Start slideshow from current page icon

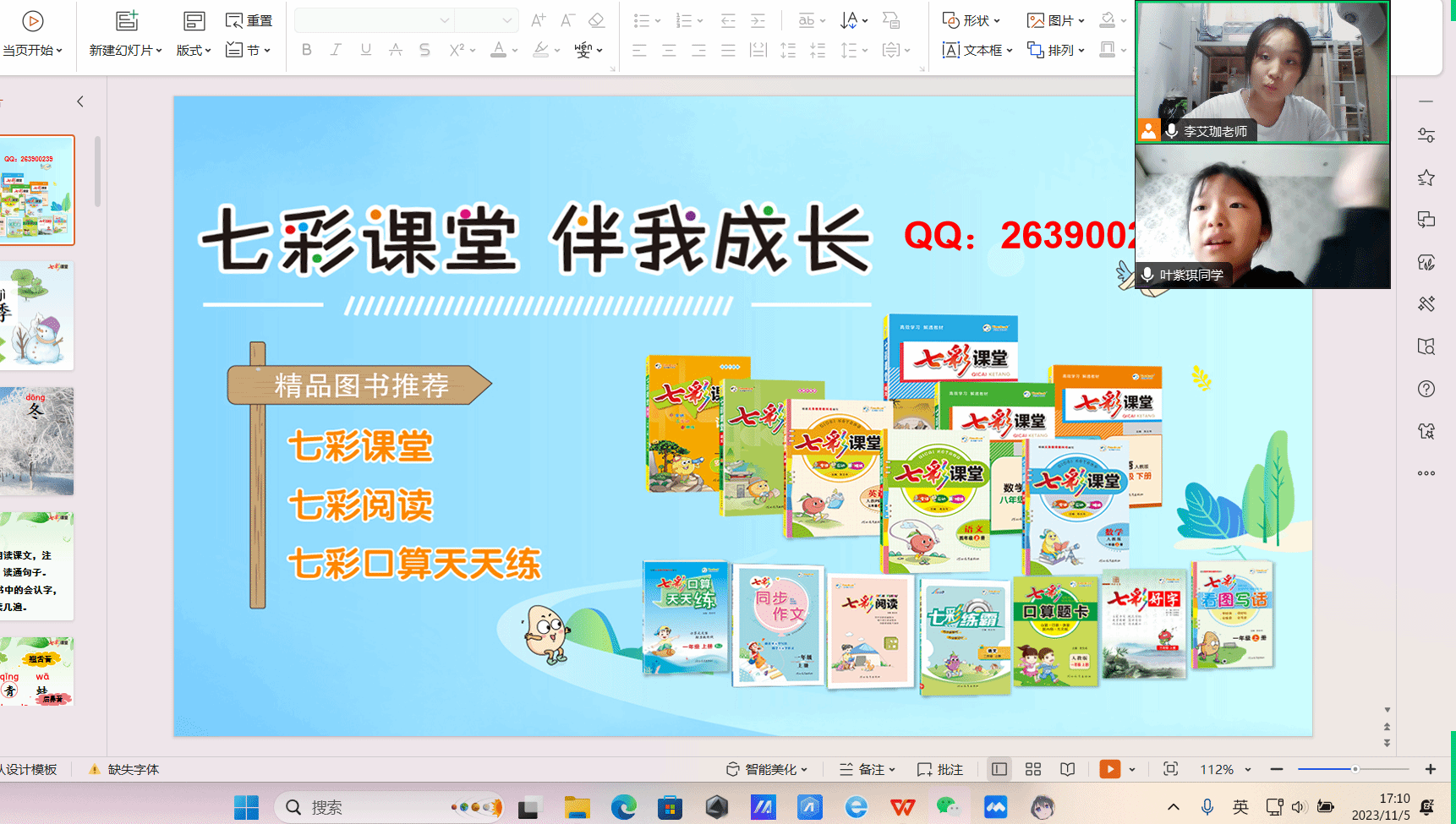tap(32, 21)
